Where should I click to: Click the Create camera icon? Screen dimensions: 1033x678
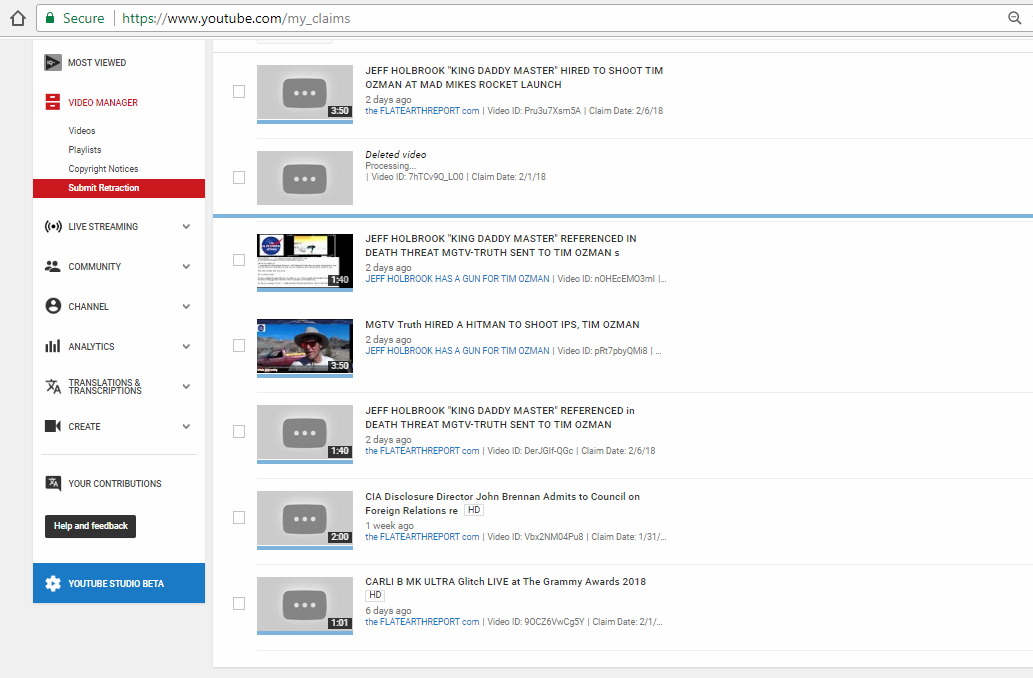pos(53,426)
